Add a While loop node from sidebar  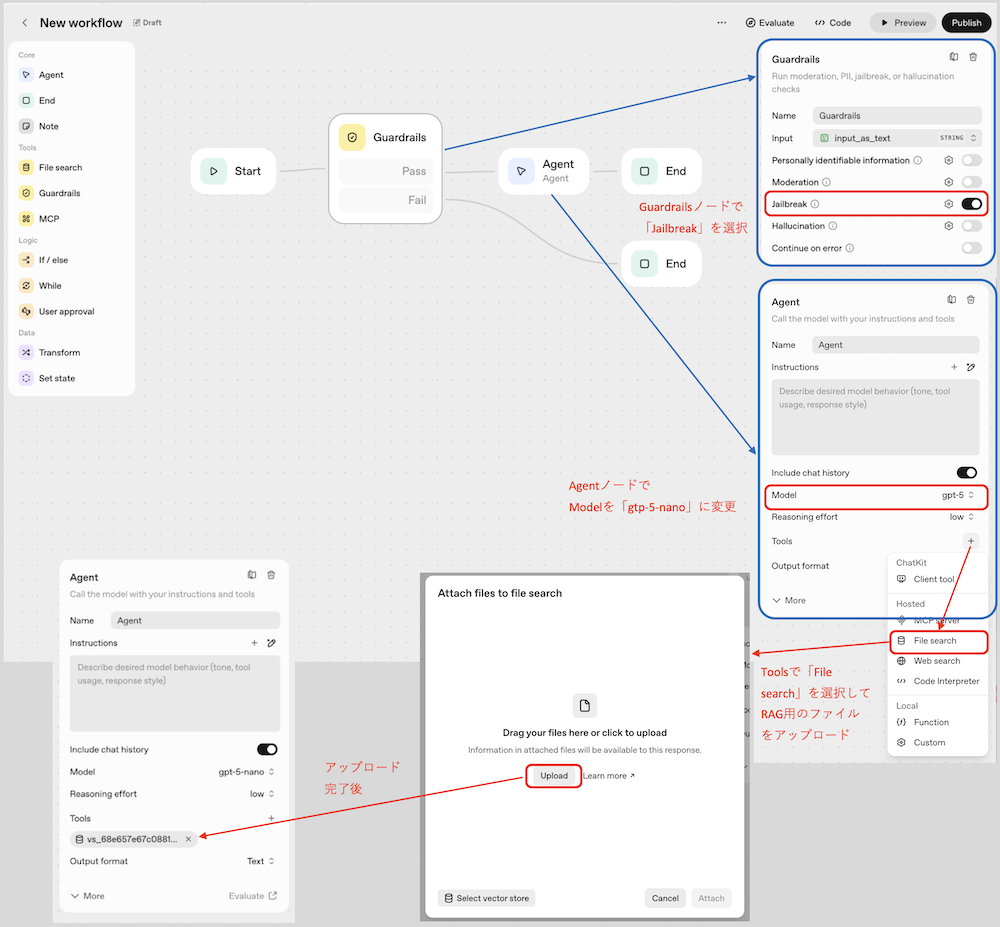click(x=49, y=286)
